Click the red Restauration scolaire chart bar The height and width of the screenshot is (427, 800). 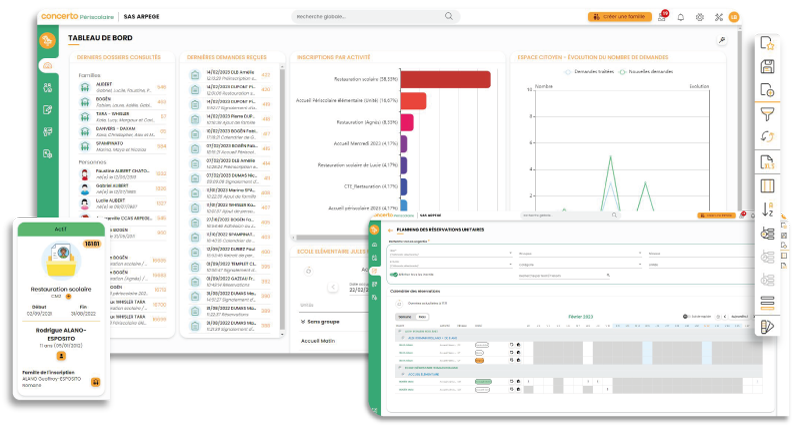point(445,79)
